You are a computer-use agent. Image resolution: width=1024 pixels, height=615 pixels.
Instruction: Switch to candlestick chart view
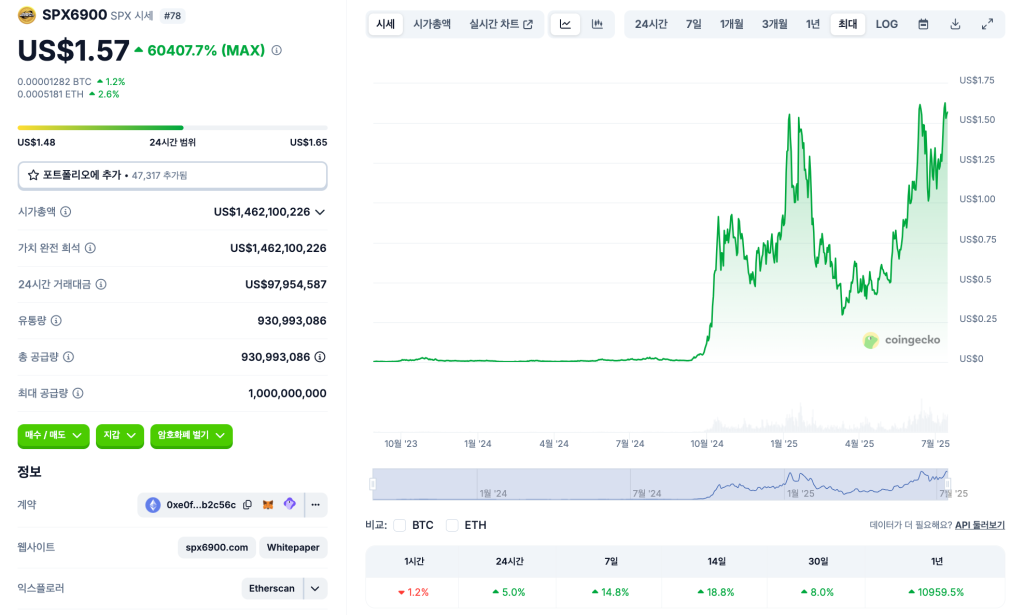tap(597, 24)
